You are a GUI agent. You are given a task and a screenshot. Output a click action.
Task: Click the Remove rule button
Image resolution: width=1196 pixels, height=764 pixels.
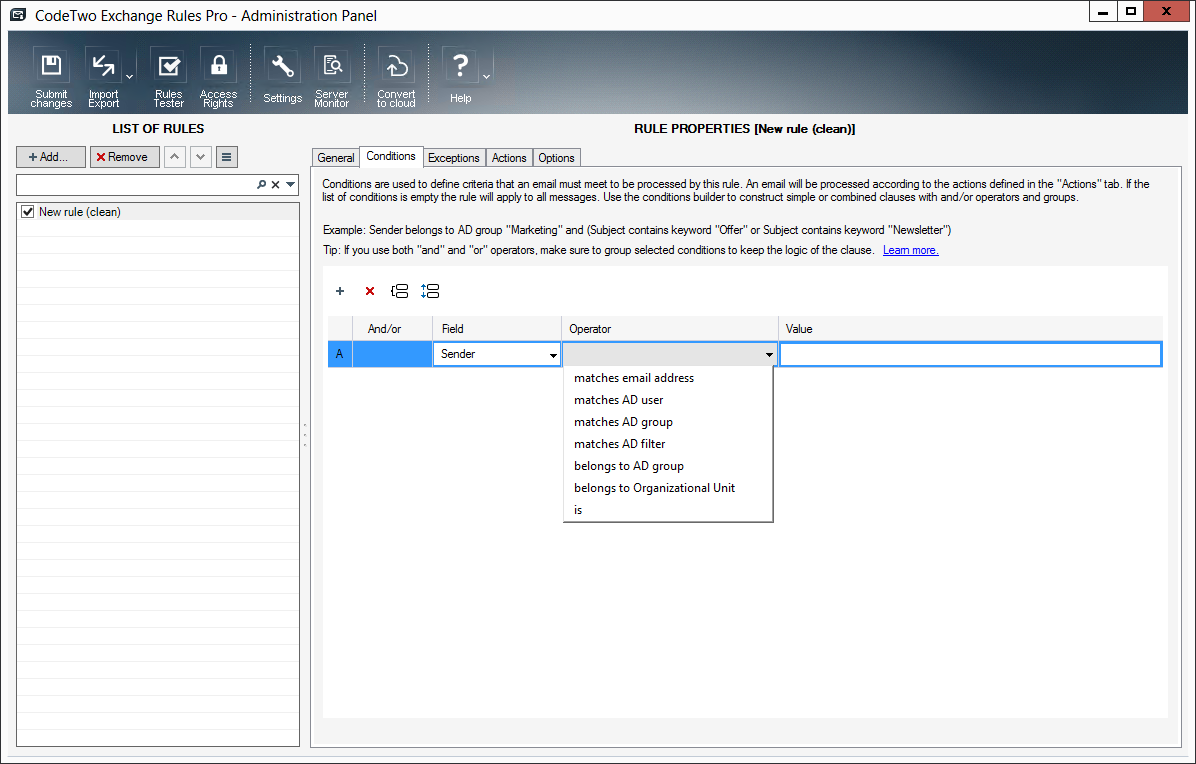[x=124, y=157]
